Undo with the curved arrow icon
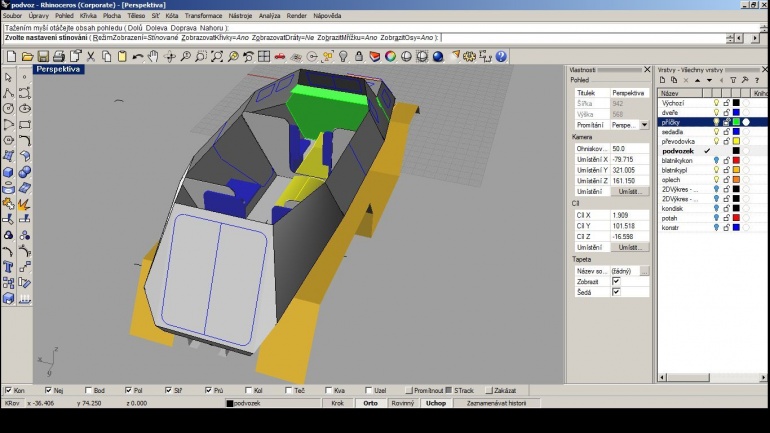 (138, 56)
